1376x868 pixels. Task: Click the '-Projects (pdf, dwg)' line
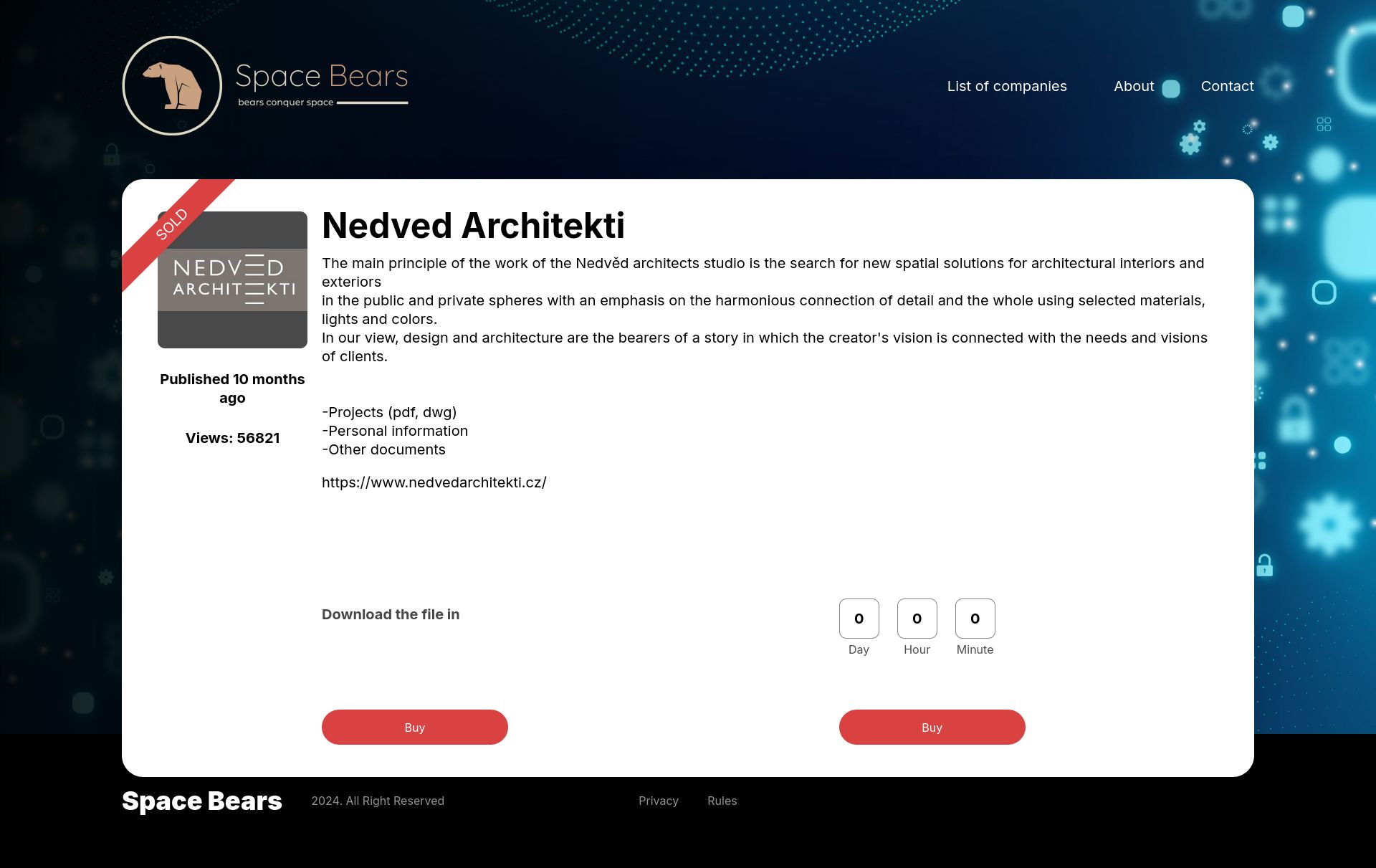tap(389, 412)
